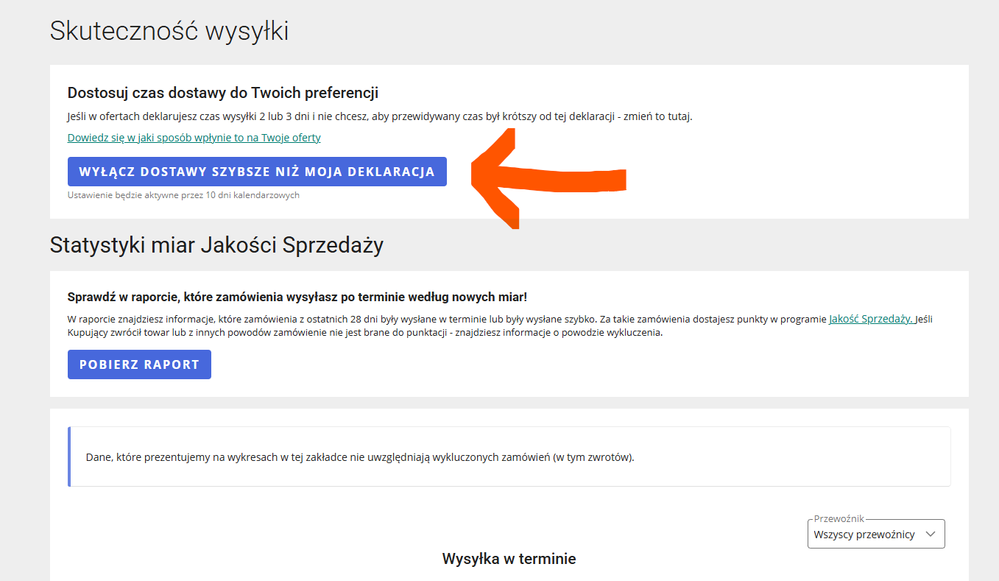The height and width of the screenshot is (581, 999).
Task: Click the paragraph starting W raporcie znajdziesz
Action: point(400,319)
